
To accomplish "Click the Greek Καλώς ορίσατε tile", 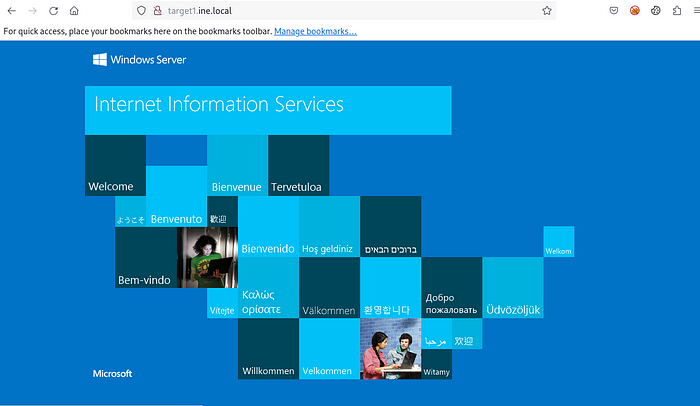I will click(x=268, y=288).
